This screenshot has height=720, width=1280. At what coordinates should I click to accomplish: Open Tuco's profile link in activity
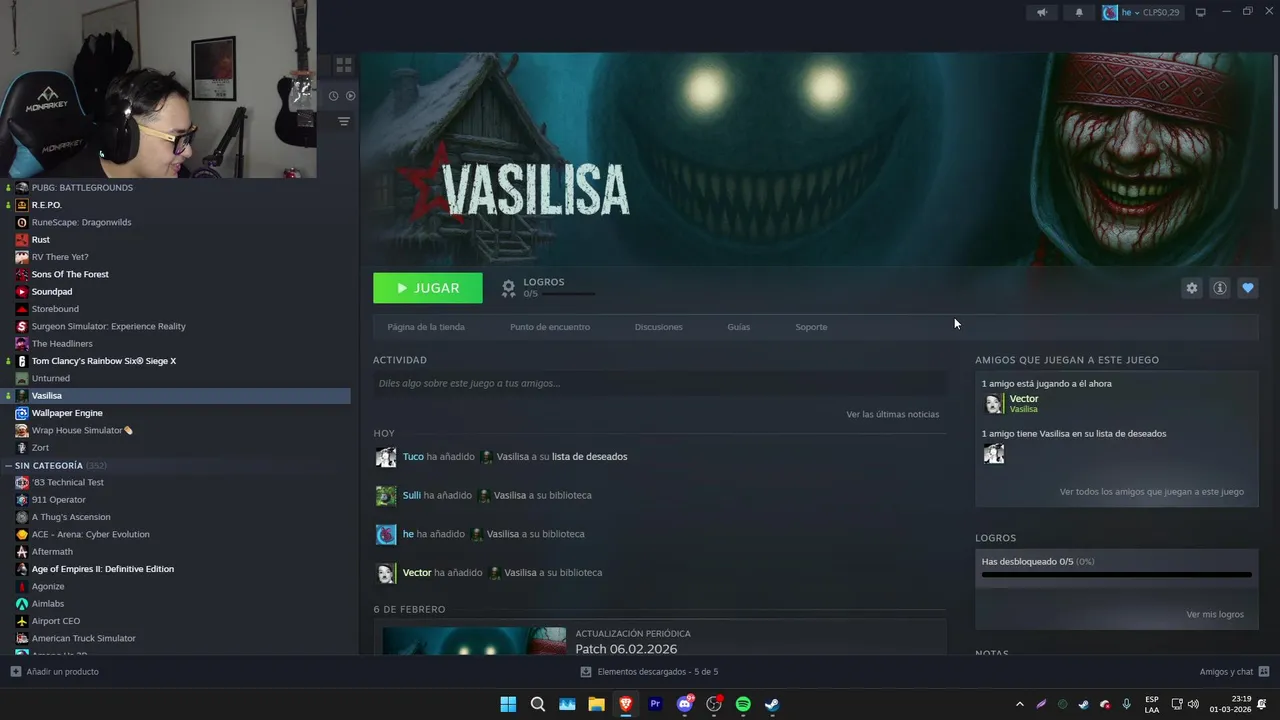(413, 457)
